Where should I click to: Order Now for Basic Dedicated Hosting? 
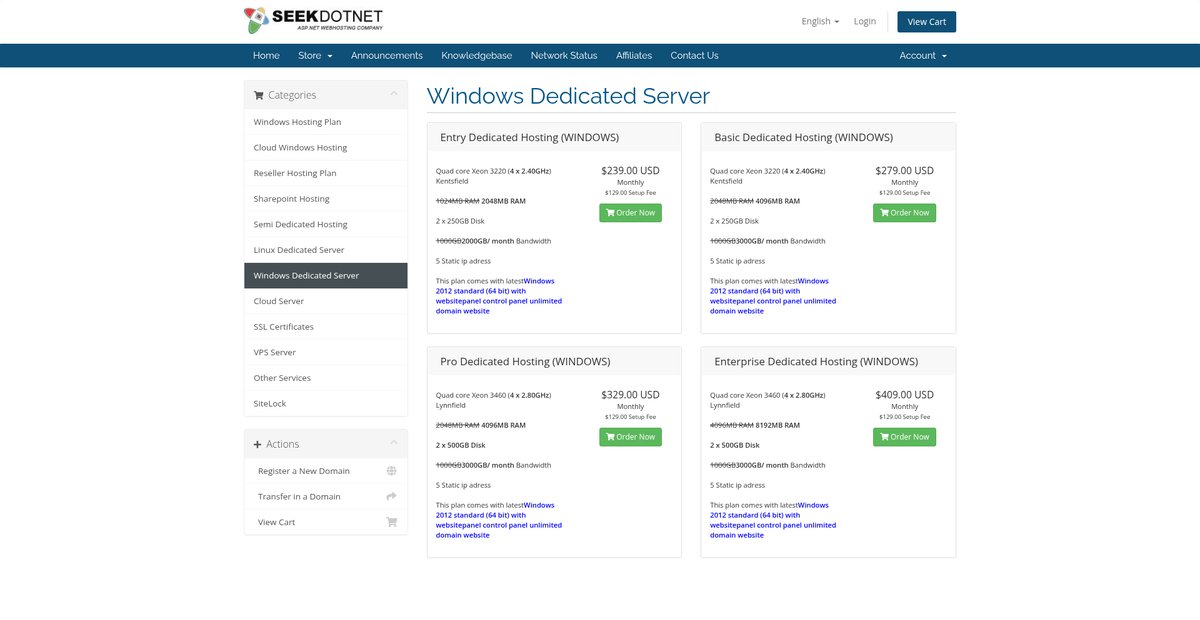(904, 213)
